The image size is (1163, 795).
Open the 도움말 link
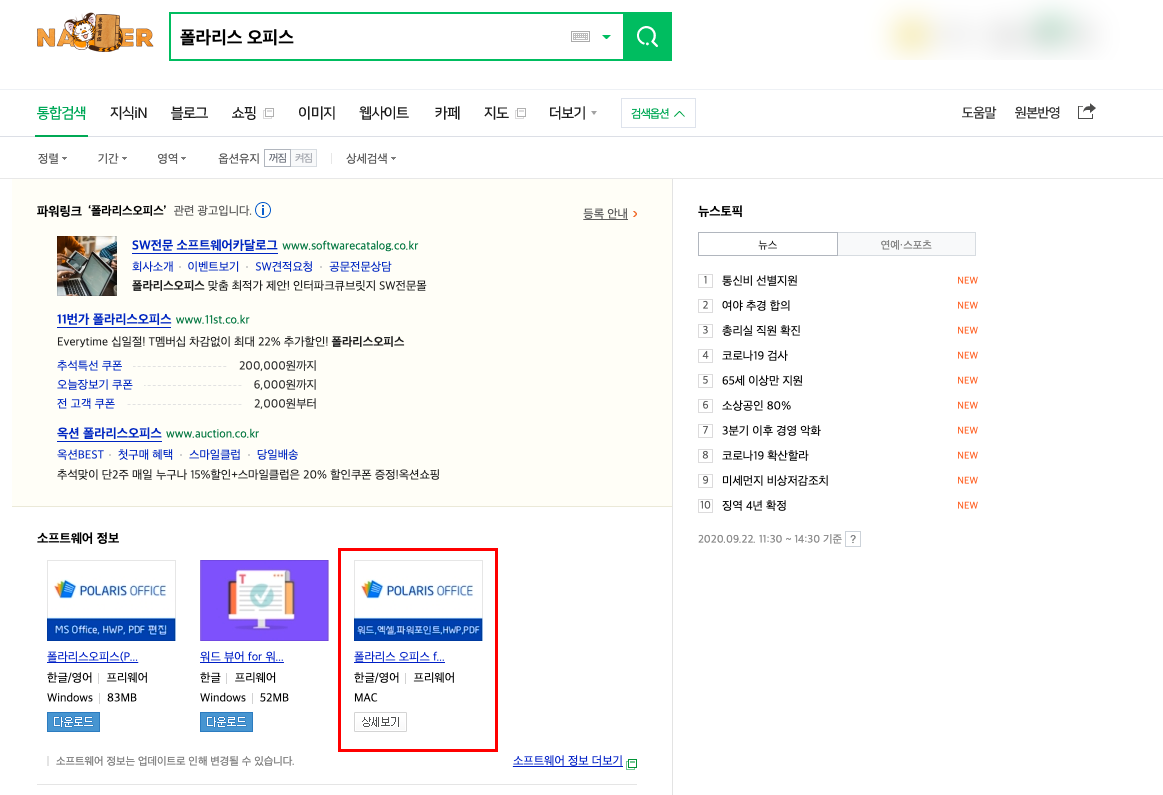coord(979,113)
